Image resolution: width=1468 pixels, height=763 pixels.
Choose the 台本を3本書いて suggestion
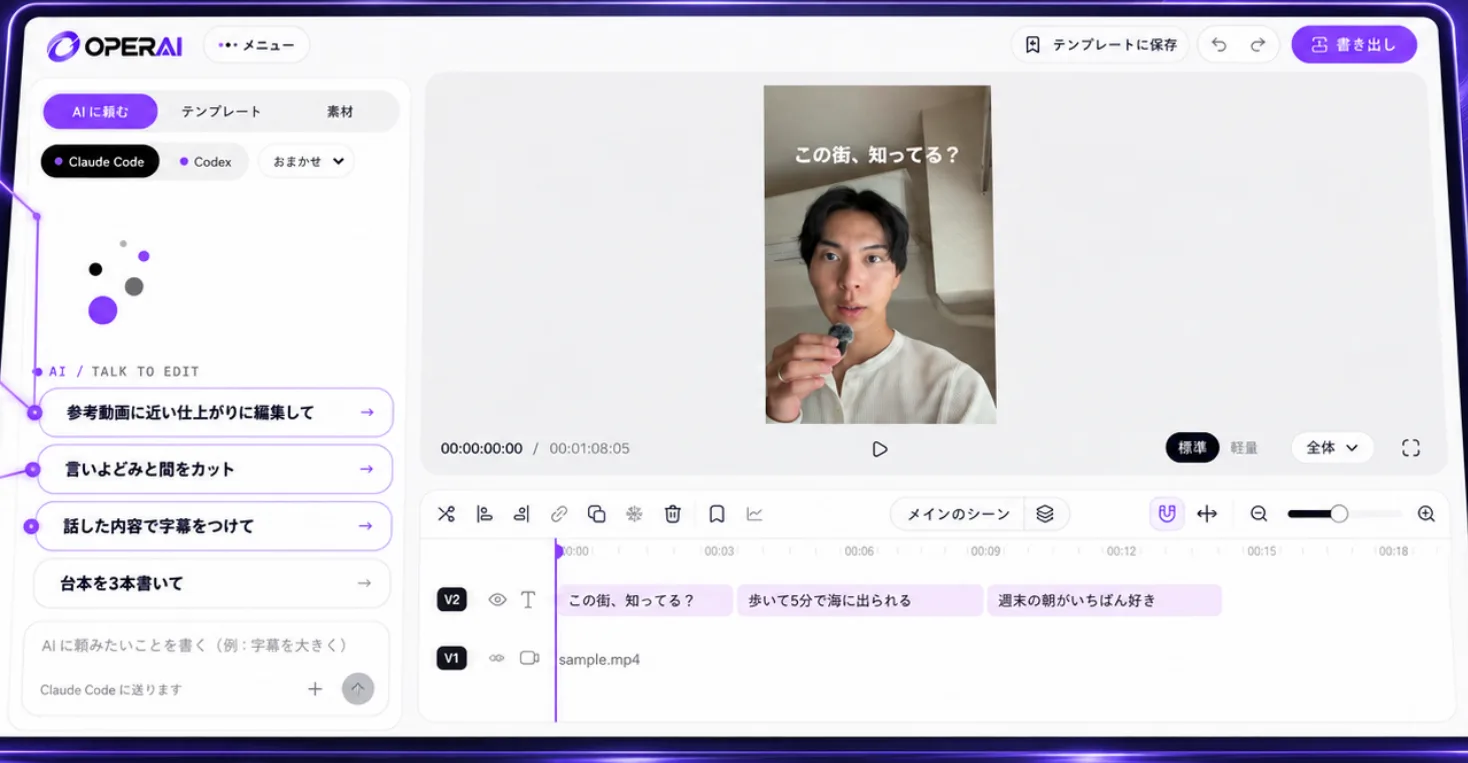(x=212, y=583)
